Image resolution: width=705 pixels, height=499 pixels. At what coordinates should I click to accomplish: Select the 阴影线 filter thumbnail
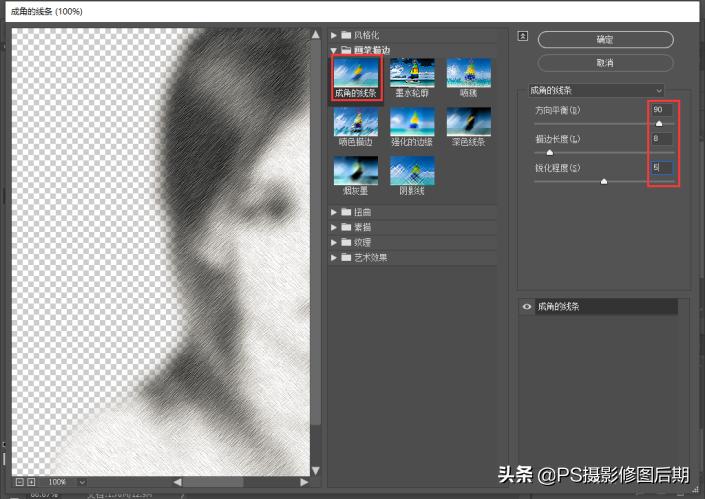pos(412,170)
